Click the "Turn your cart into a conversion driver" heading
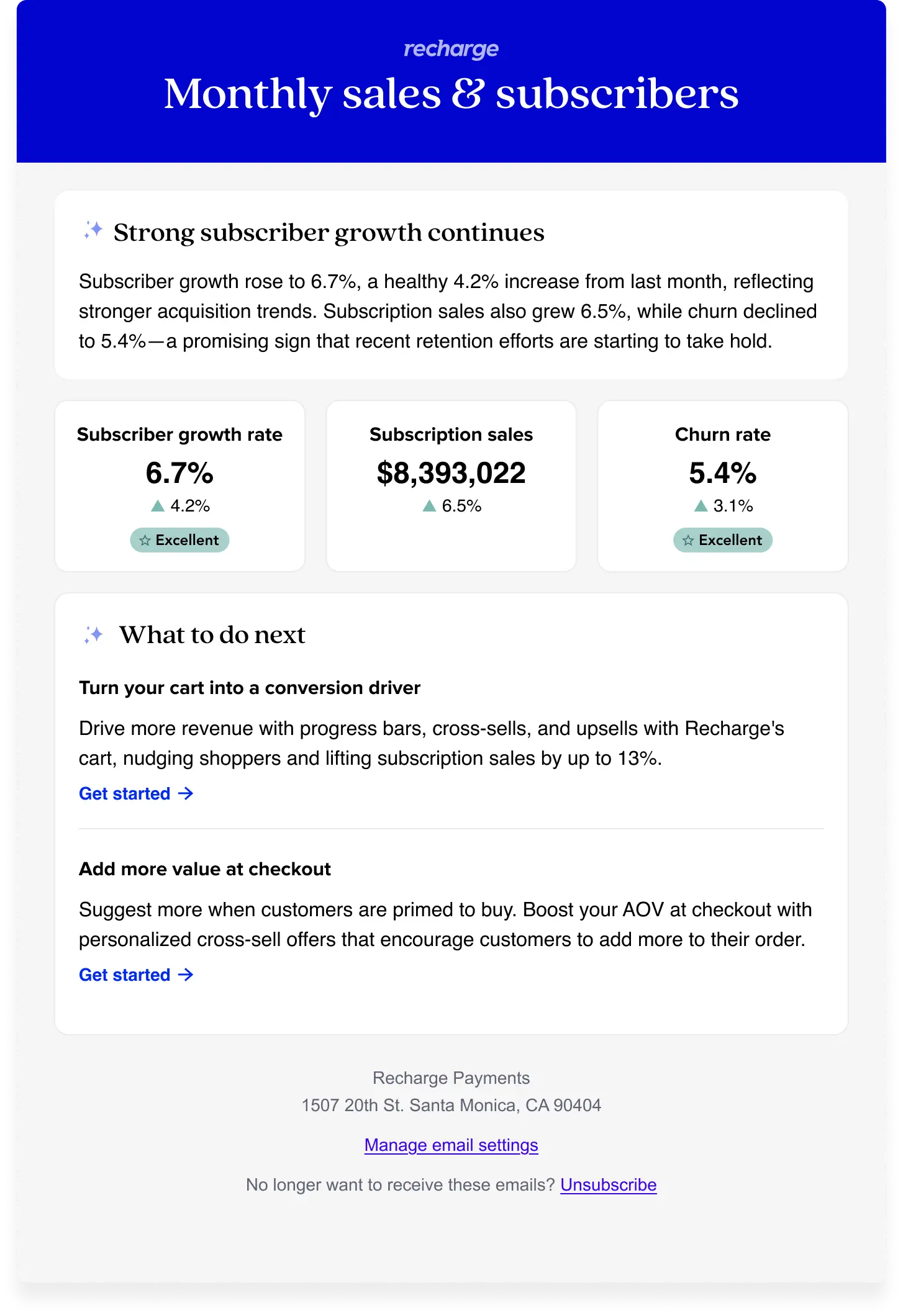 250,688
